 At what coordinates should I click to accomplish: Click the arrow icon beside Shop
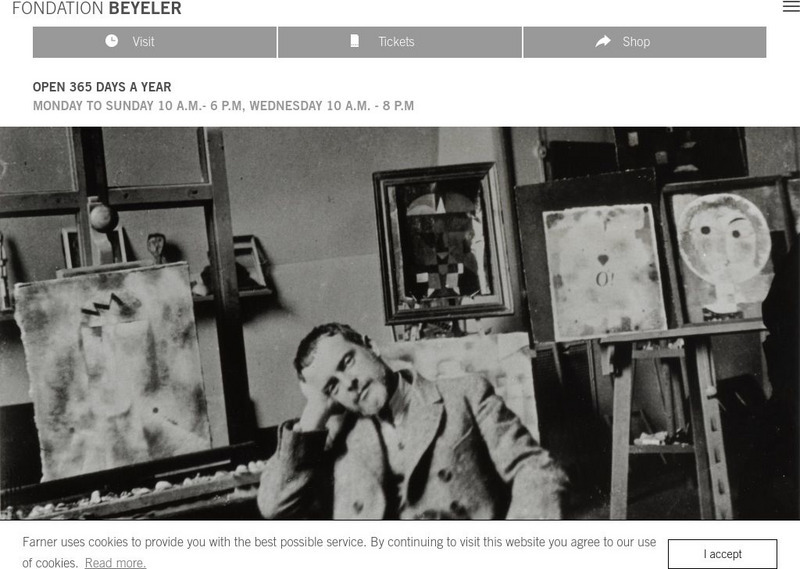603,41
